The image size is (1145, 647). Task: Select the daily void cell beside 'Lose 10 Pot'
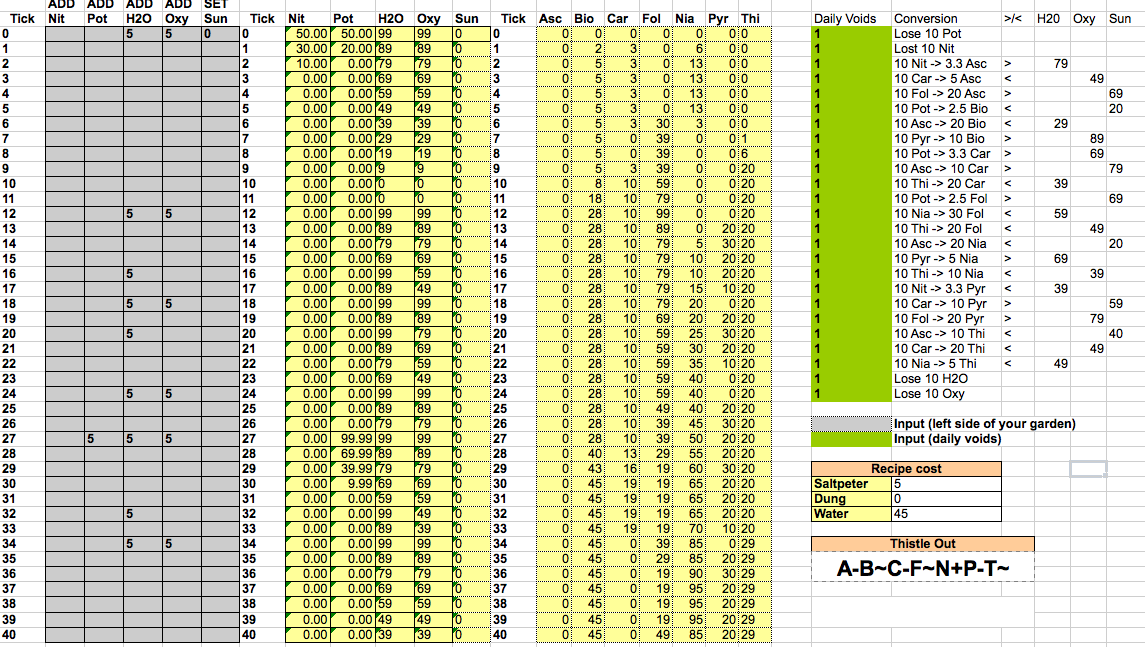(x=851, y=34)
